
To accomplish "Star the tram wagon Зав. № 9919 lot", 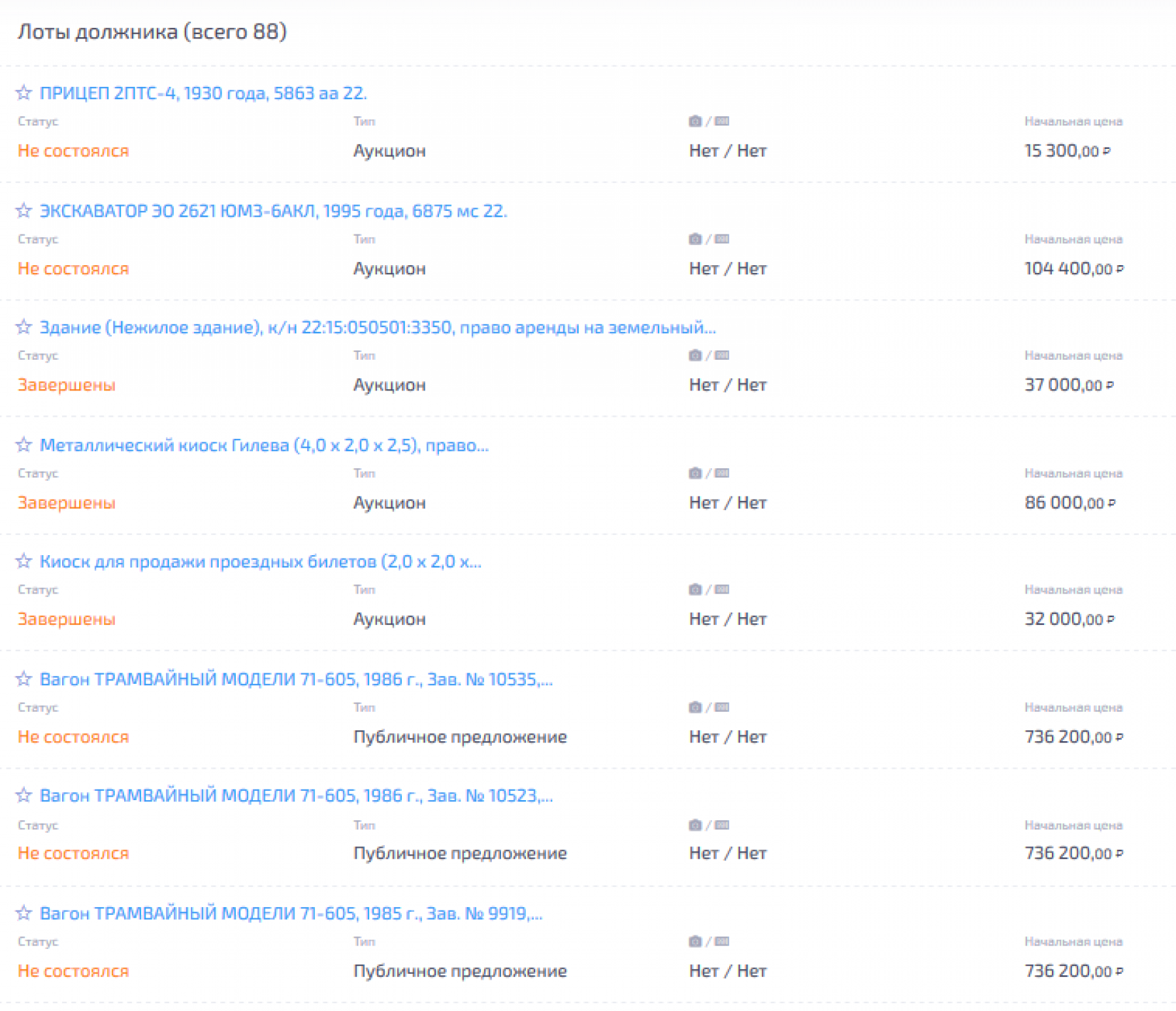I will pos(24,912).
